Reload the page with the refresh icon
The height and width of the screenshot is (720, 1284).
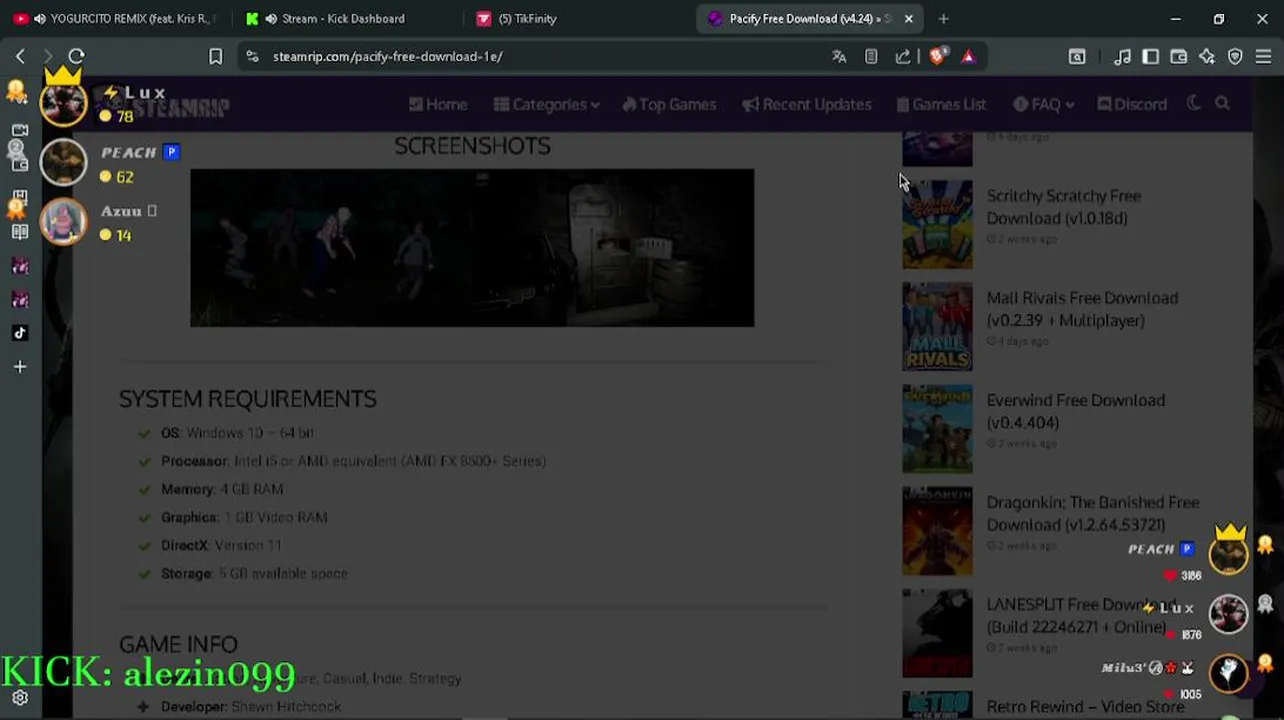coord(76,56)
